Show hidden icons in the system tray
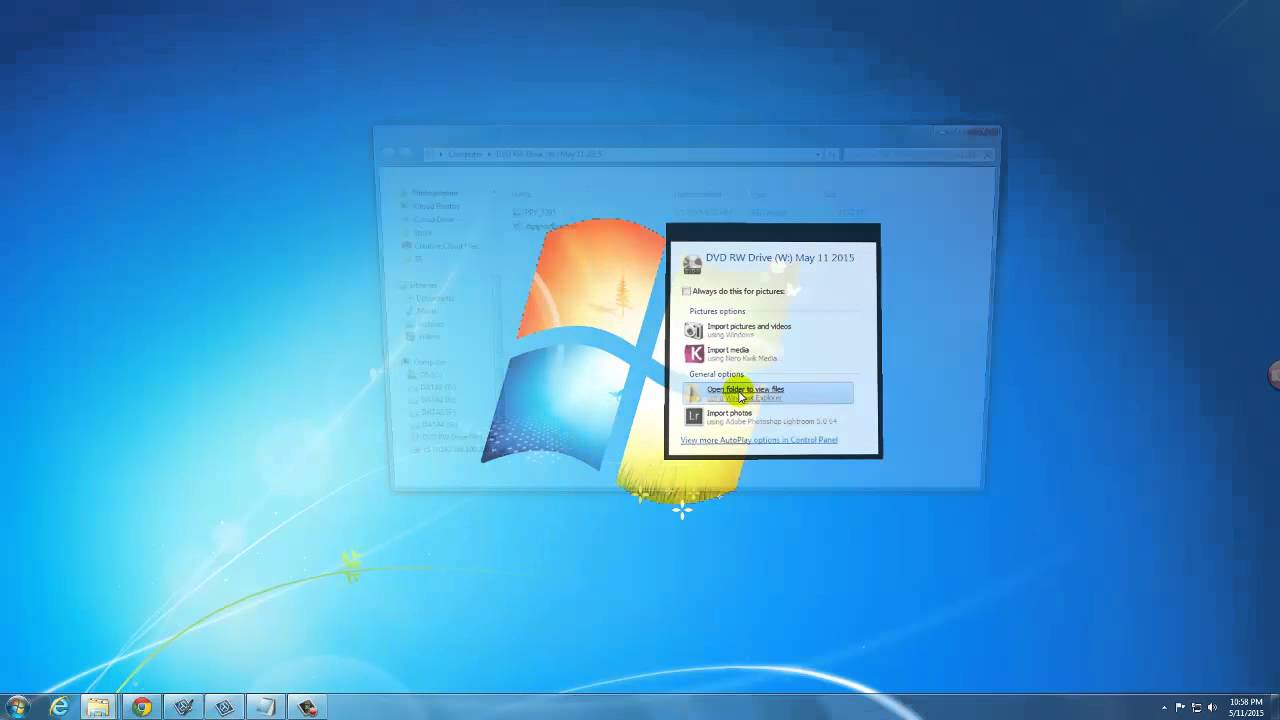The width and height of the screenshot is (1280, 720). click(1164, 707)
